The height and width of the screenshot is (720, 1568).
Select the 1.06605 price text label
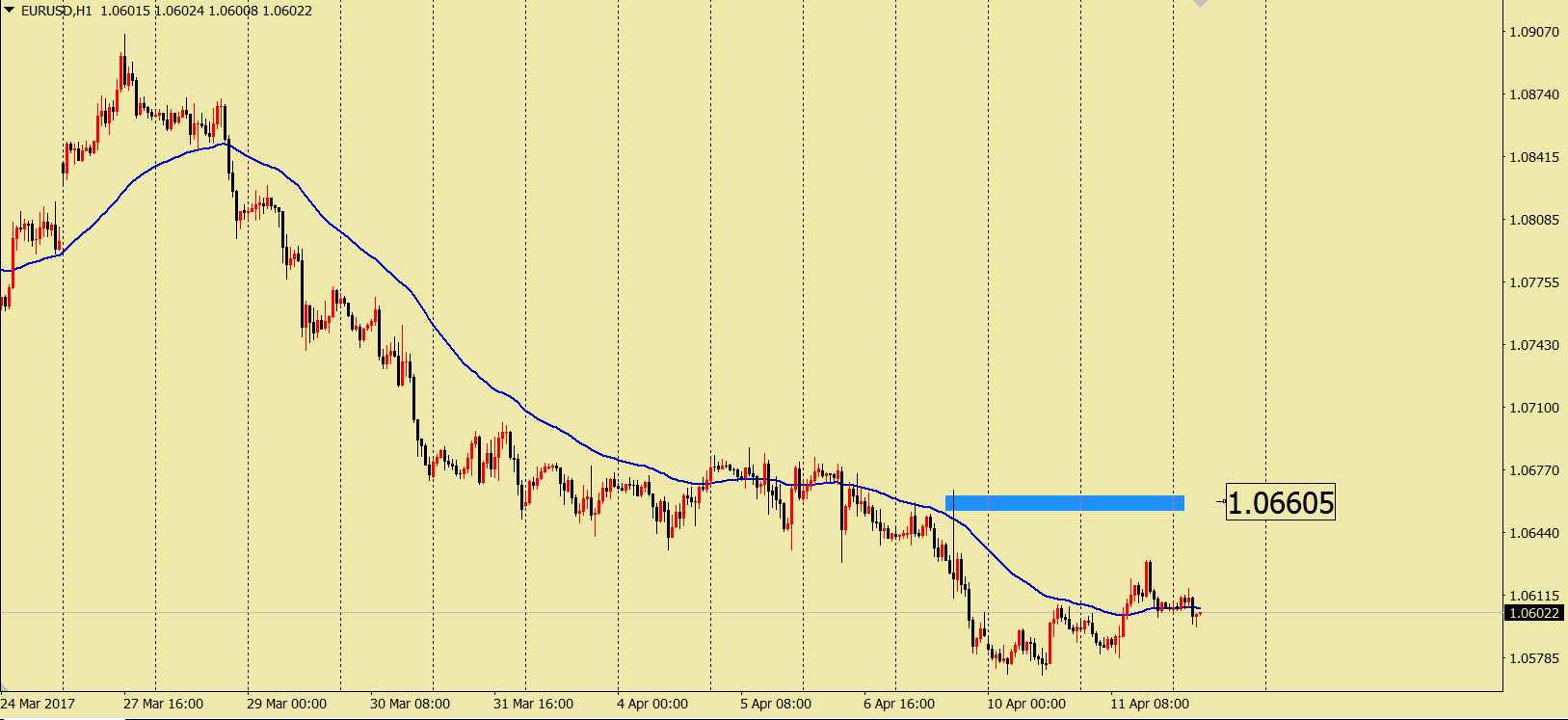(1281, 502)
